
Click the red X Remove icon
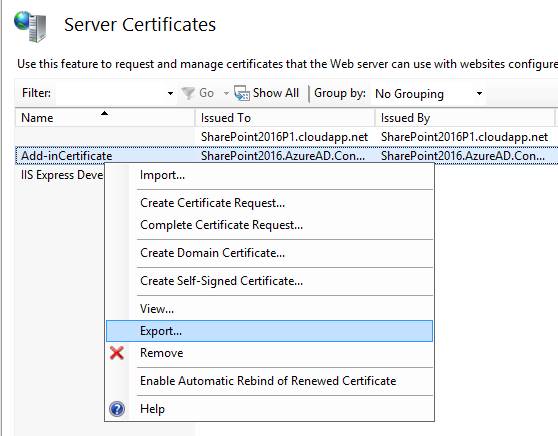(x=117, y=353)
